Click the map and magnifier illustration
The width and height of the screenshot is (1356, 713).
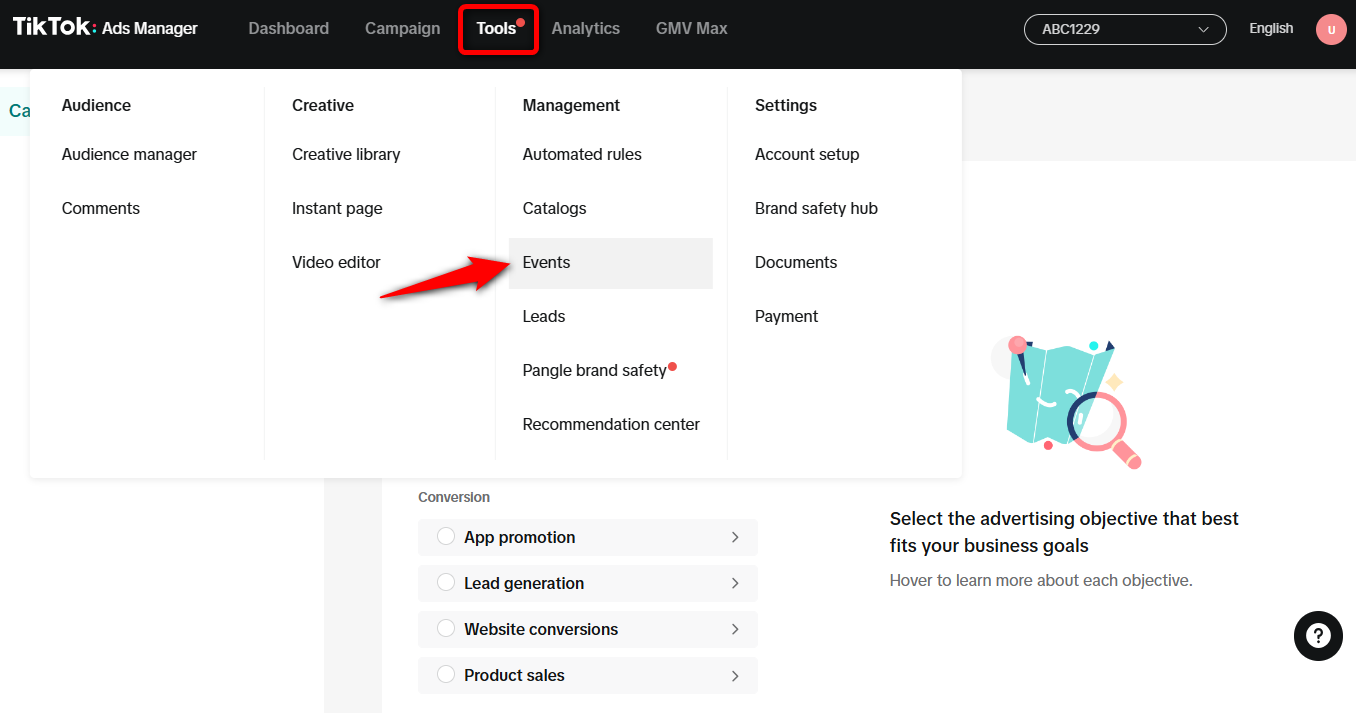[x=1067, y=401]
